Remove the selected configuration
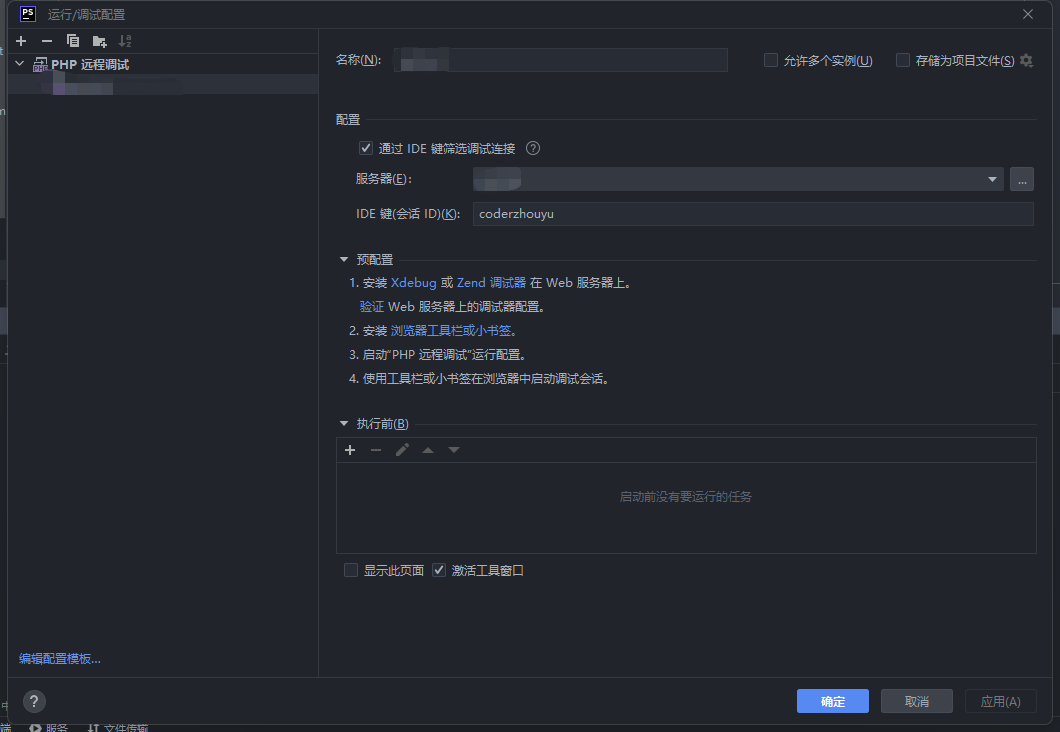 click(47, 41)
